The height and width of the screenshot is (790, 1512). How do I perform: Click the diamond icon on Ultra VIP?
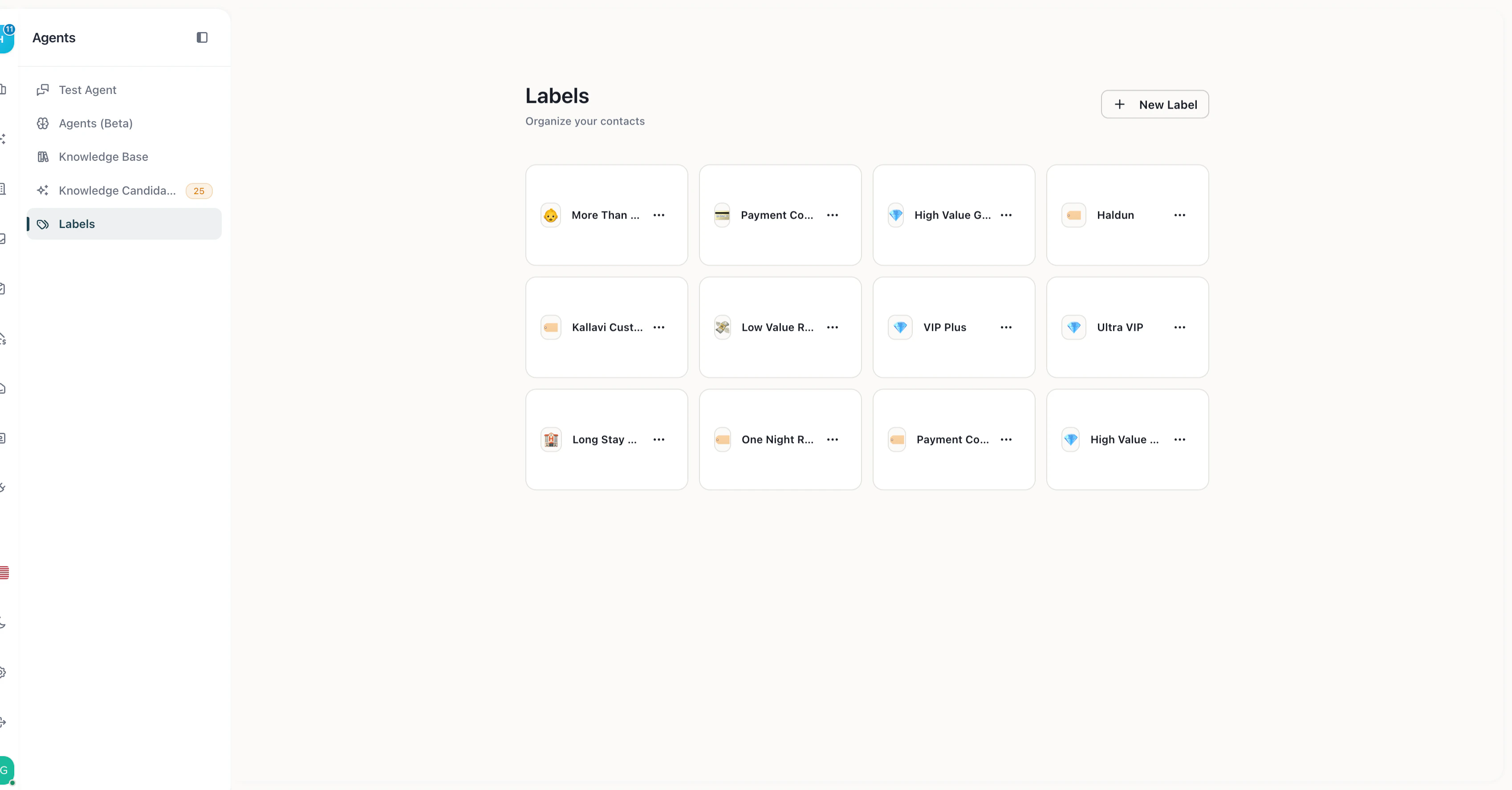click(x=1073, y=327)
